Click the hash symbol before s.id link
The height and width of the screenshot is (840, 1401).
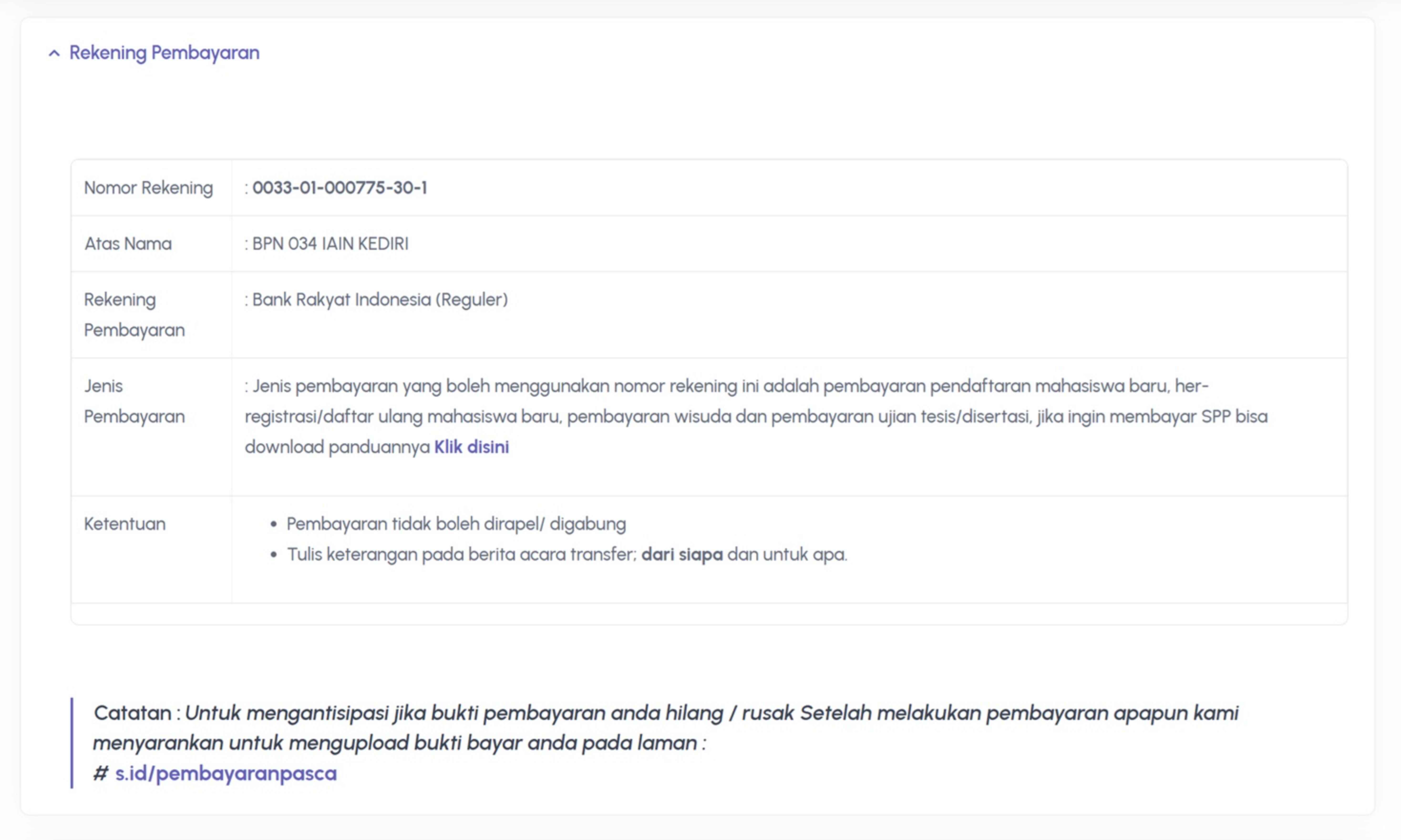click(x=101, y=773)
